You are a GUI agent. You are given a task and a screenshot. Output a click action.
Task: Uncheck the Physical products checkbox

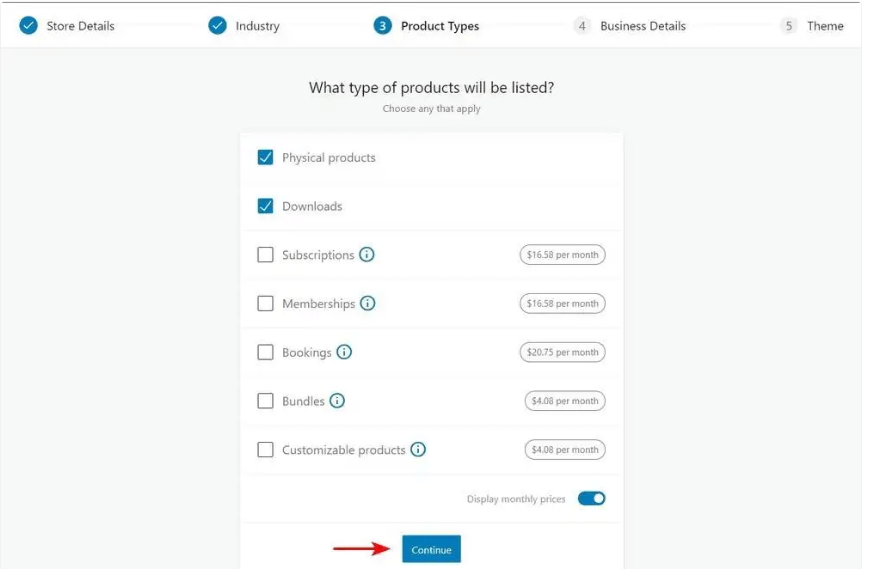265,158
